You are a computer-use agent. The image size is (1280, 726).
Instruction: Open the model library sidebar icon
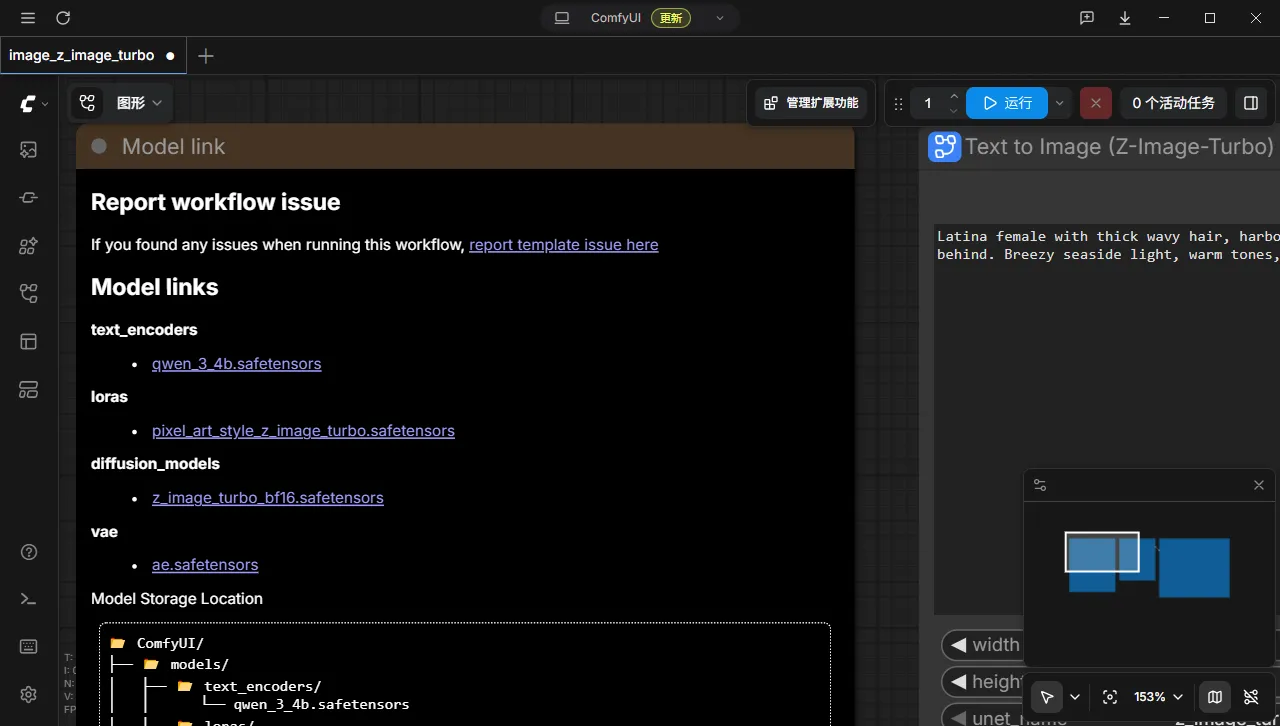[x=28, y=246]
